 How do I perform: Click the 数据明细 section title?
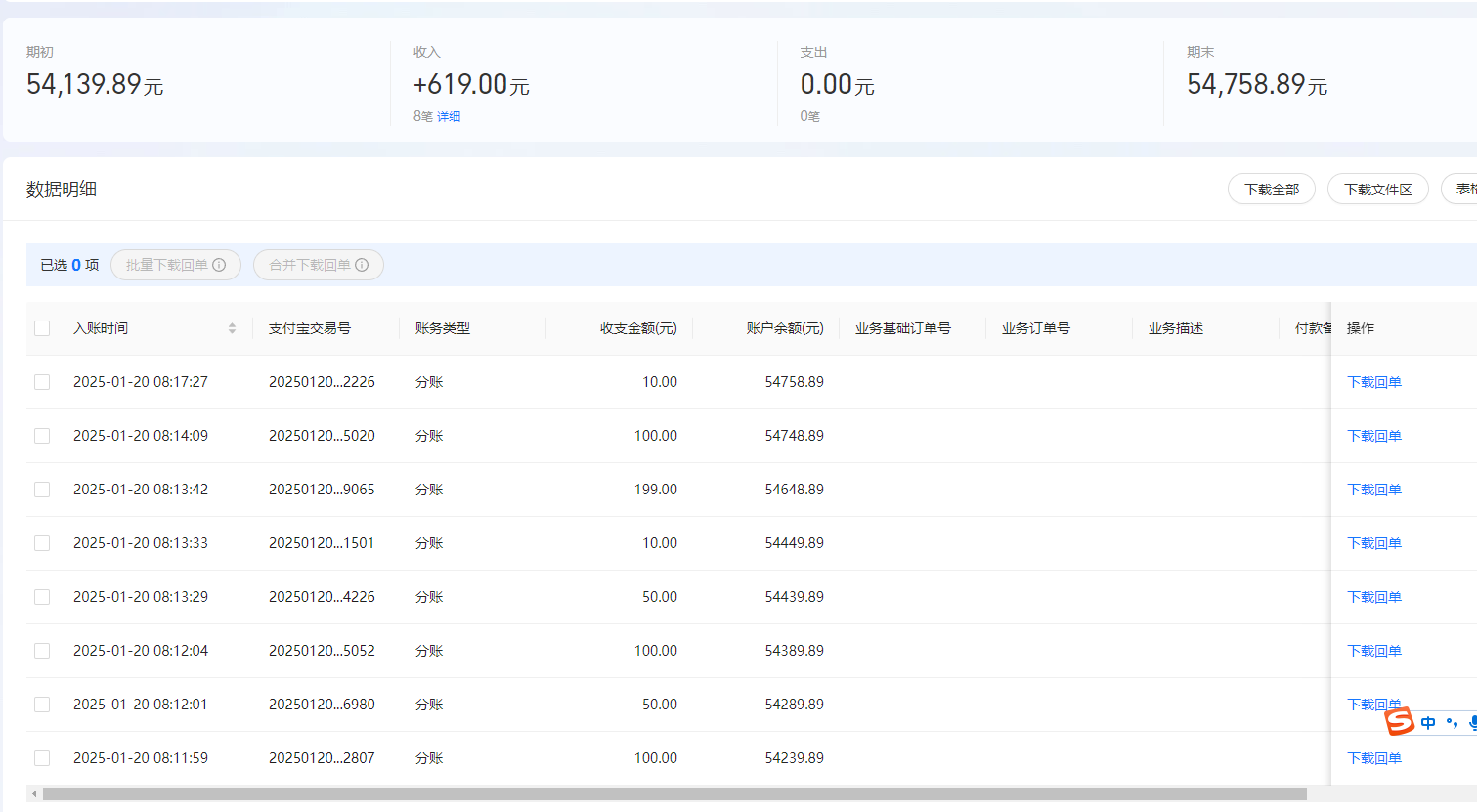62,190
